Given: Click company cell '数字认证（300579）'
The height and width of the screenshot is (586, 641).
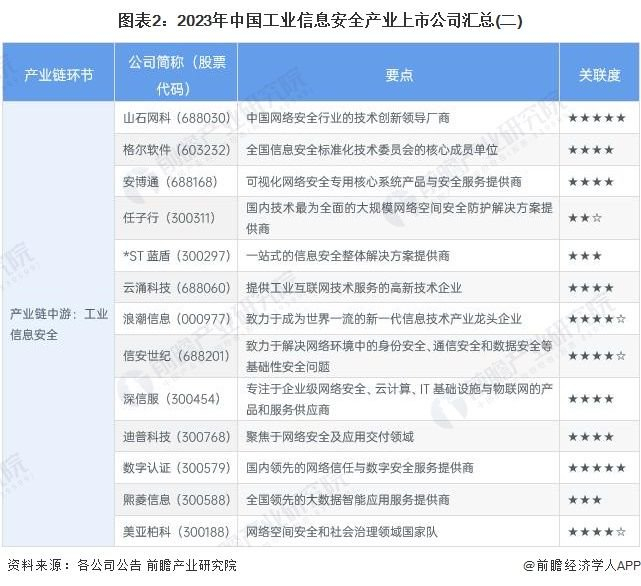Looking at the screenshot, I should (x=177, y=467).
